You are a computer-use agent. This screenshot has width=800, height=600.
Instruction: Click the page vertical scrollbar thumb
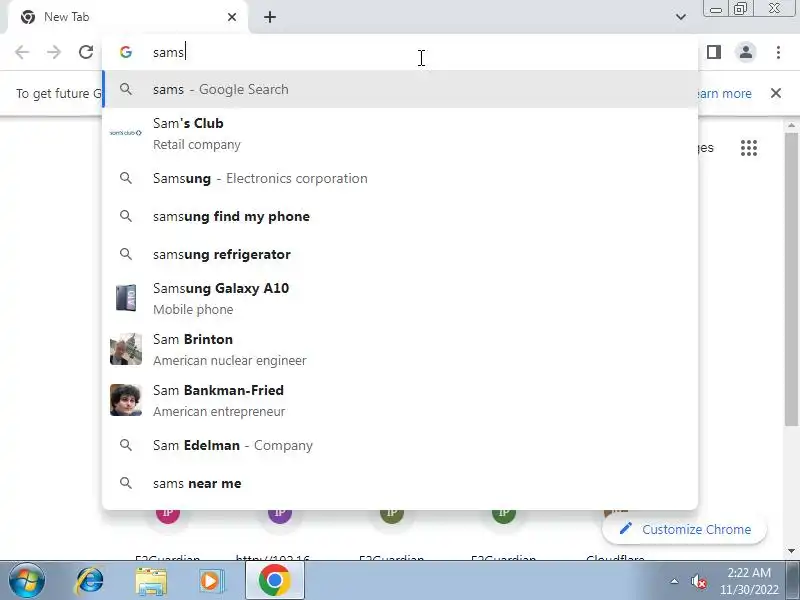[x=791, y=280]
